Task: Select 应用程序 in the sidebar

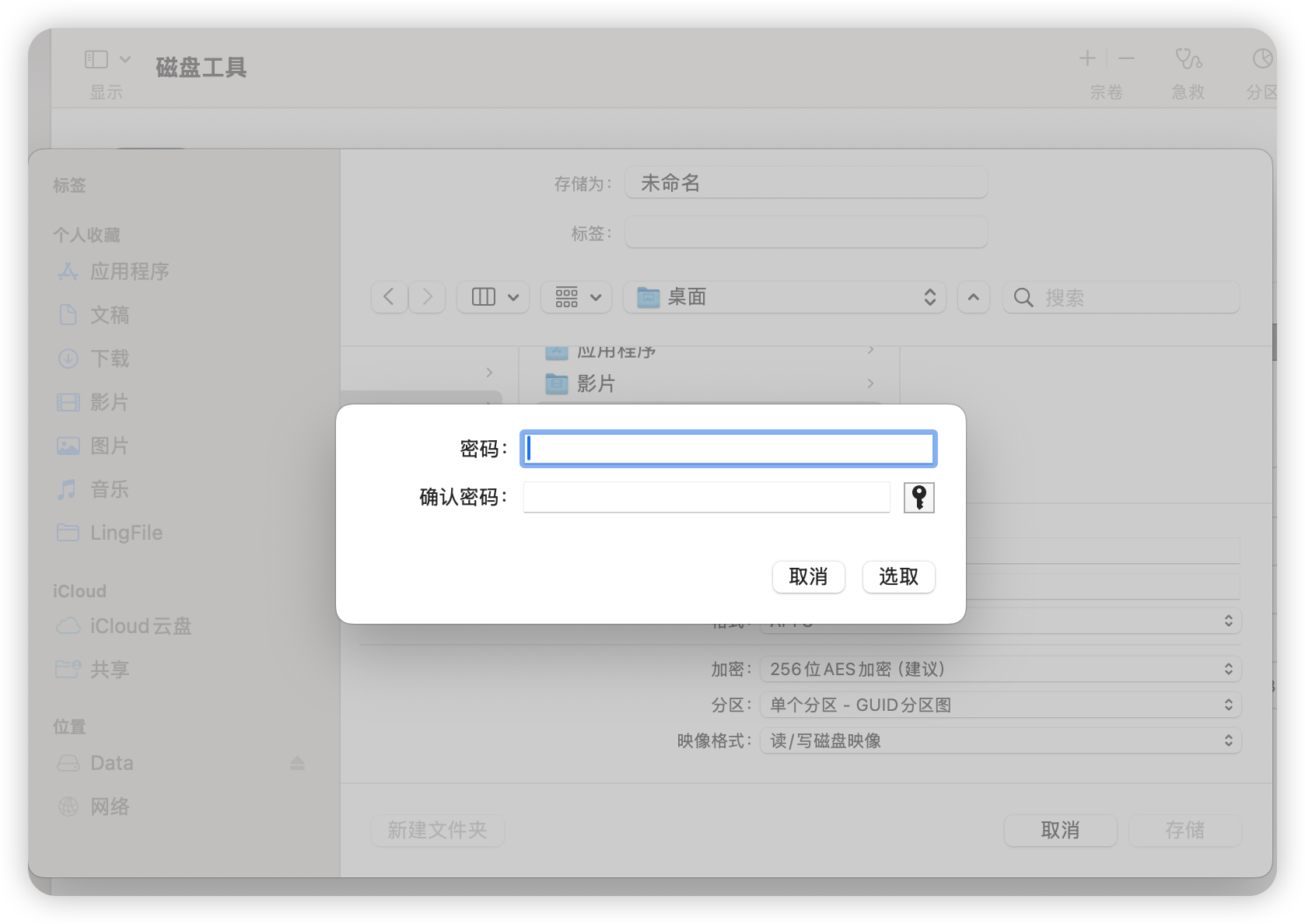Action: tap(129, 271)
